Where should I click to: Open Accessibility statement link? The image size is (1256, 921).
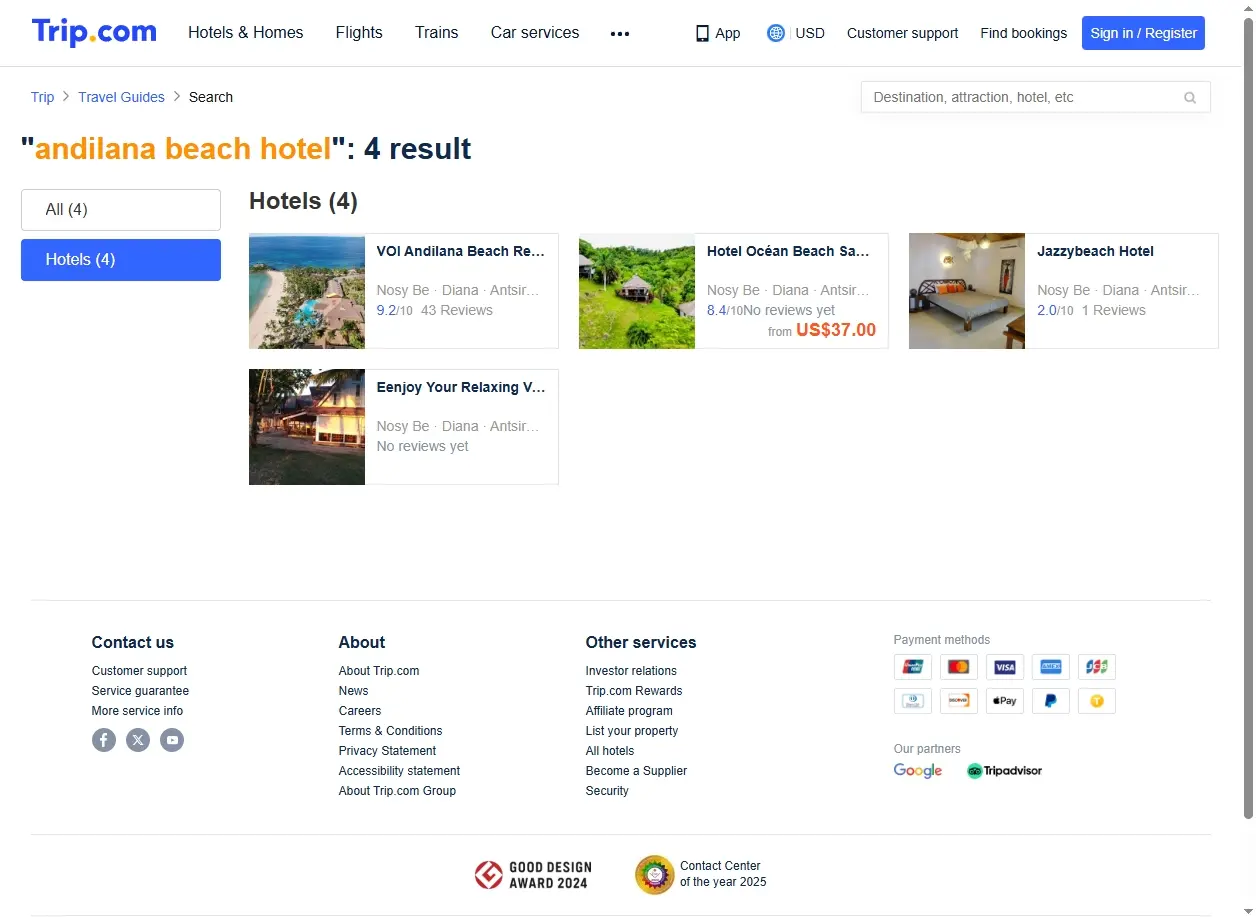(x=399, y=771)
